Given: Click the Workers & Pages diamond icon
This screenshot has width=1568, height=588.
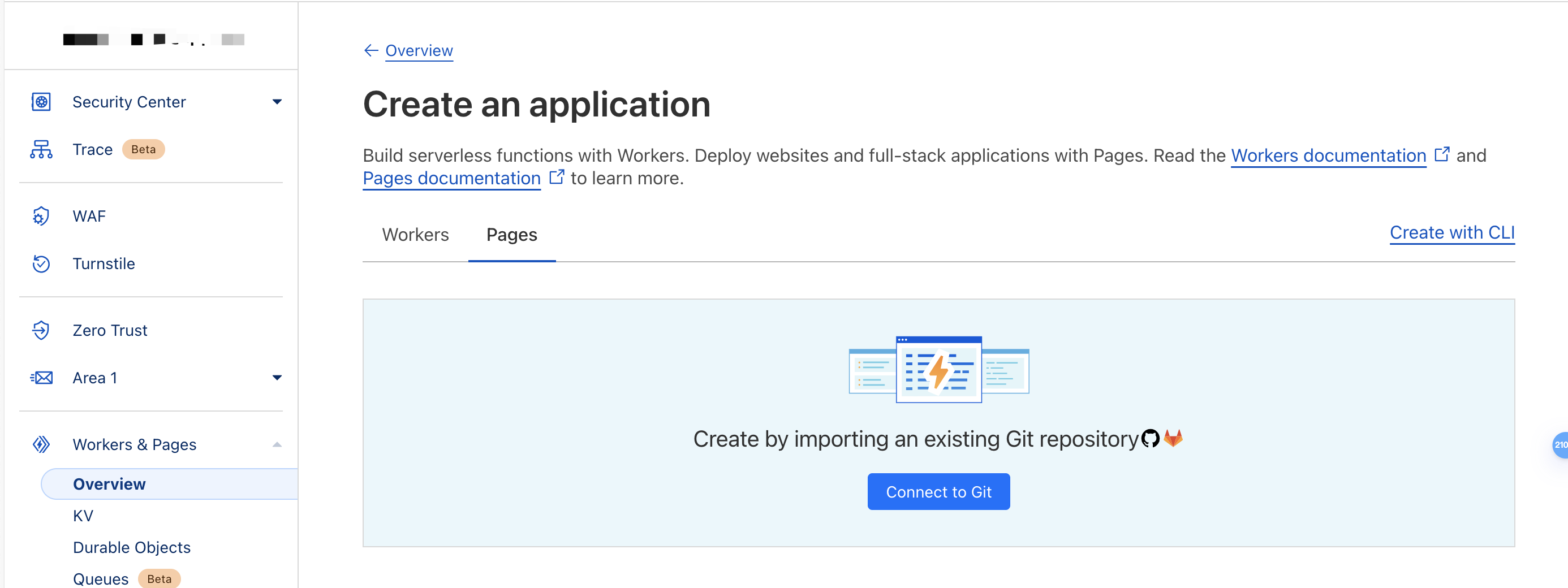Looking at the screenshot, I should (x=41, y=444).
